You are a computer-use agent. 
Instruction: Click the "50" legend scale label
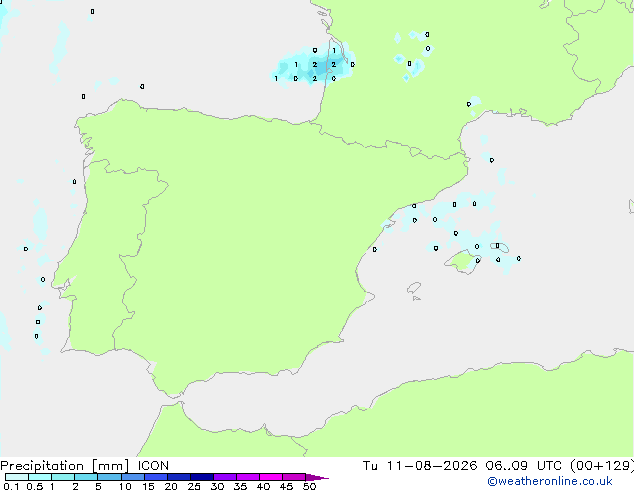[x=309, y=486]
